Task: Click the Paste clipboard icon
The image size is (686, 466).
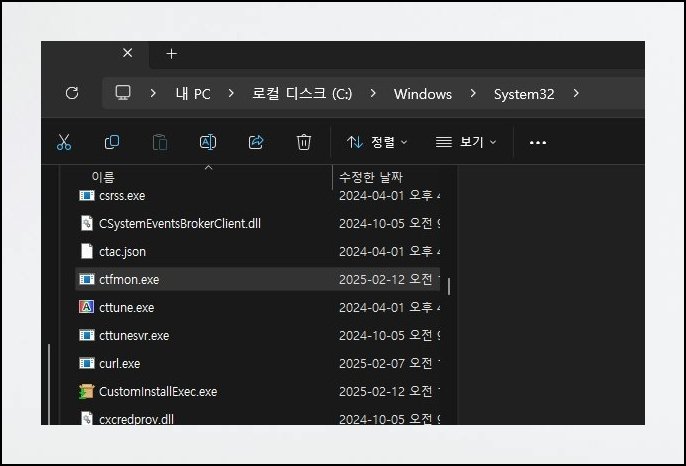Action: [x=160, y=142]
